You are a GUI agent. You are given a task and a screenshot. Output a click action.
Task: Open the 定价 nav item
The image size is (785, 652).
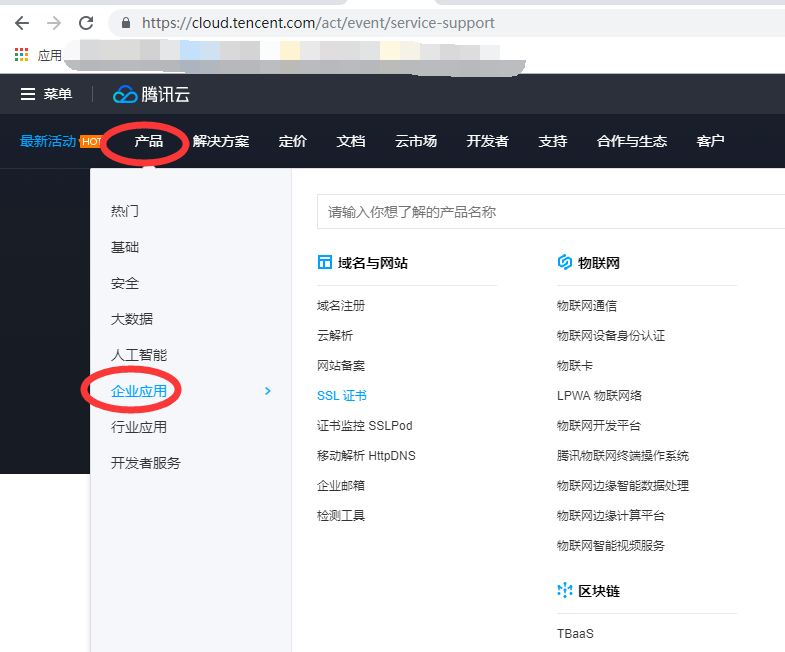292,142
